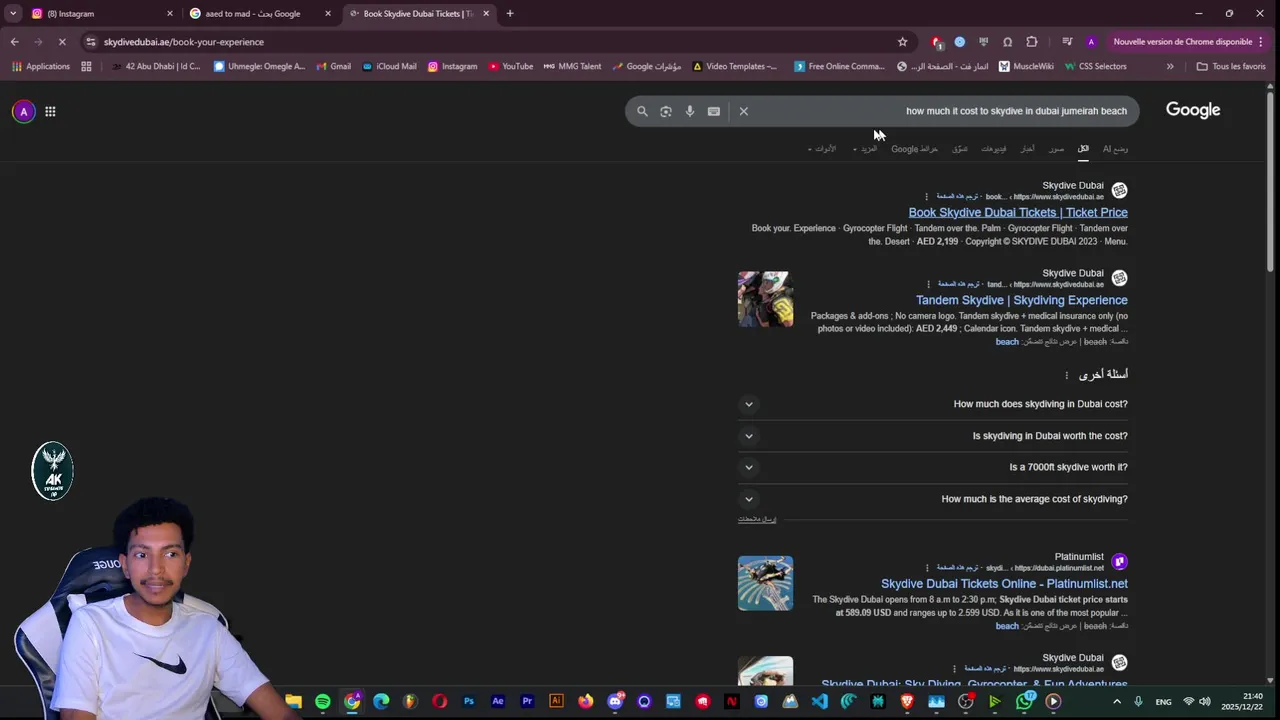Image resolution: width=1280 pixels, height=720 pixels.
Task: Click the search magnifier icon in Google search box
Action: pyautogui.click(x=642, y=111)
